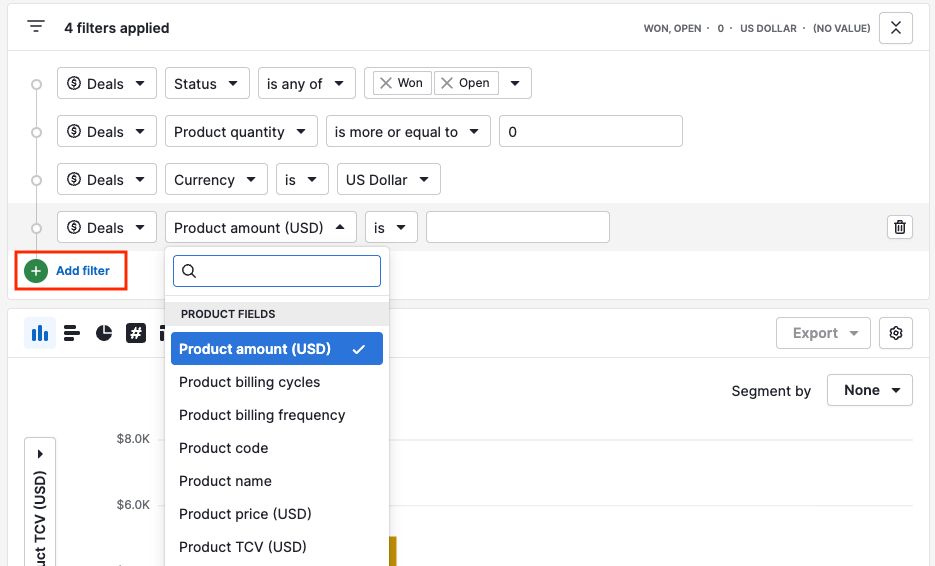Viewport: 935px width, 566px height.
Task: Expand the Segment by None dropdown
Action: click(x=869, y=390)
